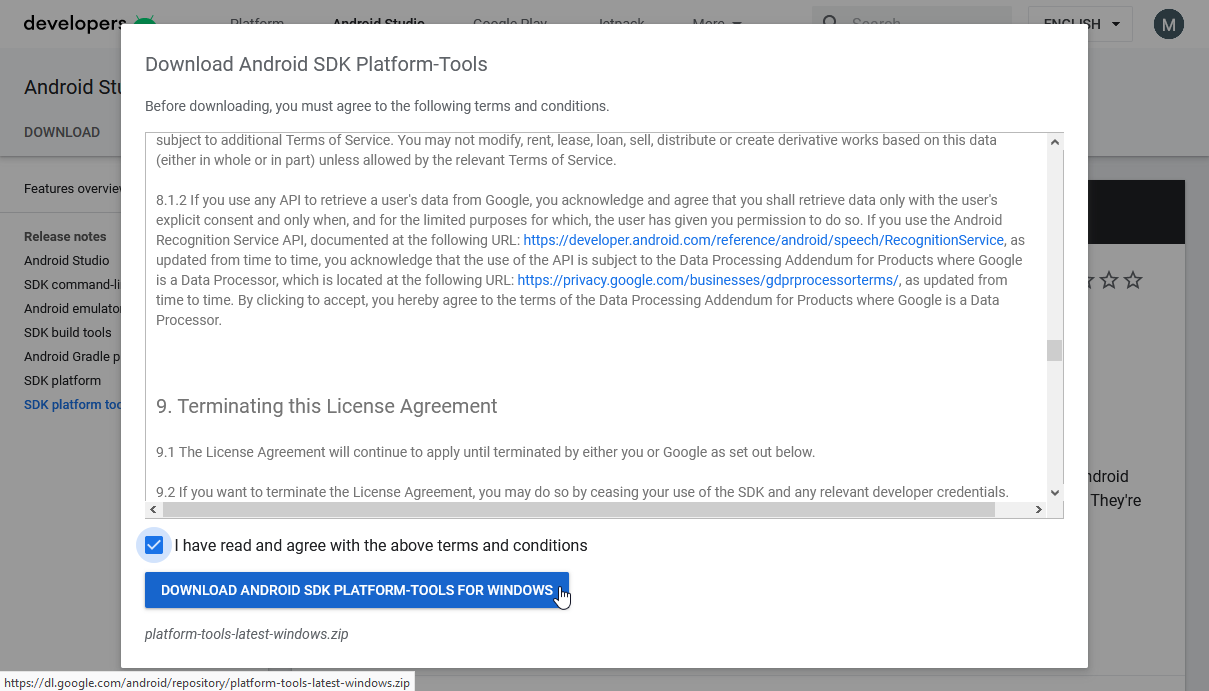The width and height of the screenshot is (1209, 691).
Task: Click the left arrow of the horizontal scrollbar
Action: [x=154, y=510]
